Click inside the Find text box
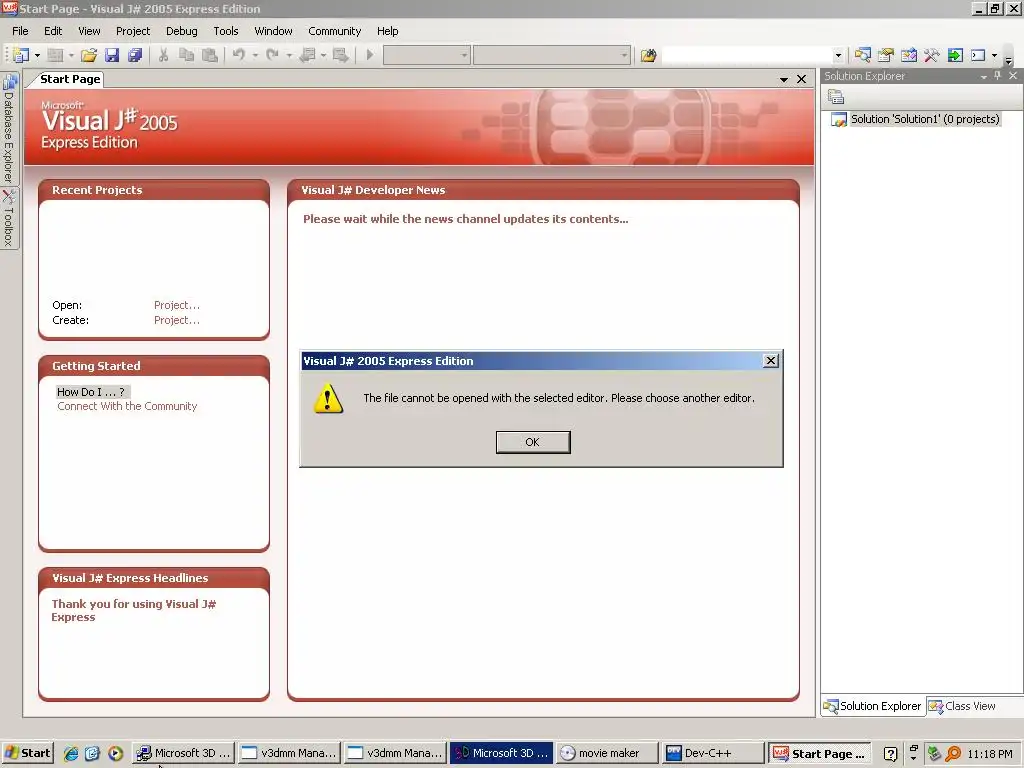The width and height of the screenshot is (1024, 768). (747, 56)
